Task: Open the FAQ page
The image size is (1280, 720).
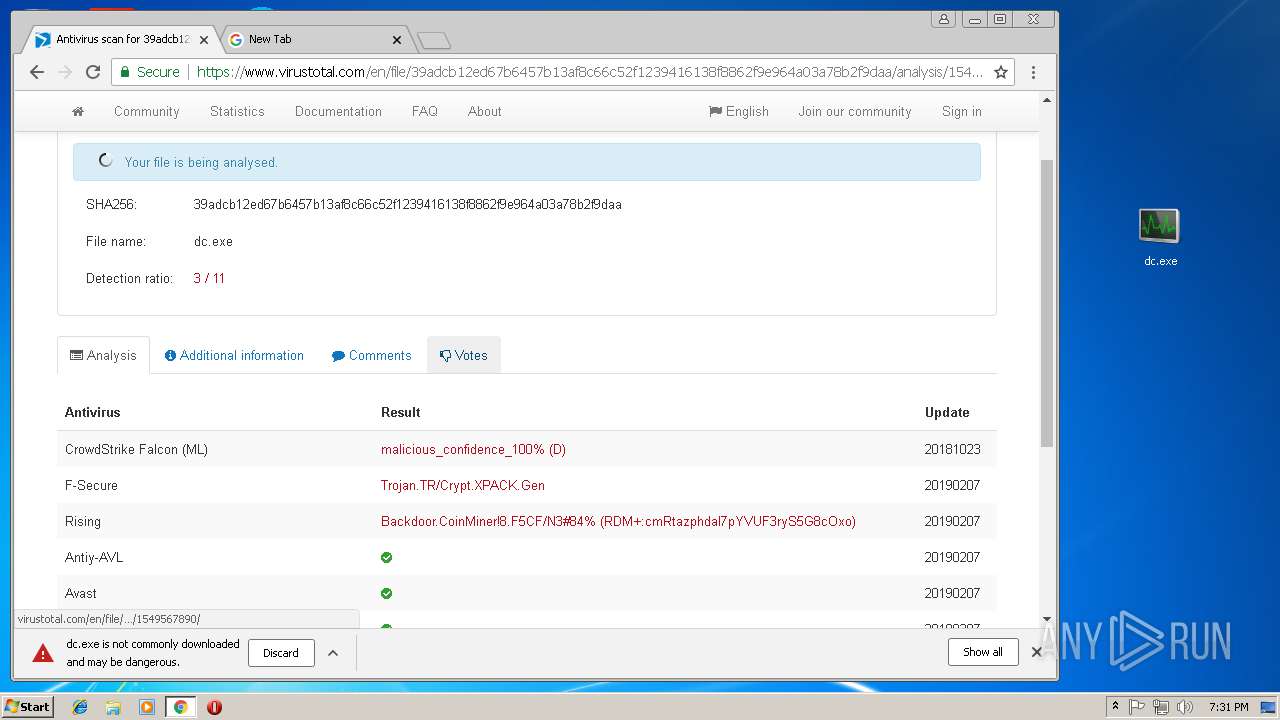Action: click(425, 111)
